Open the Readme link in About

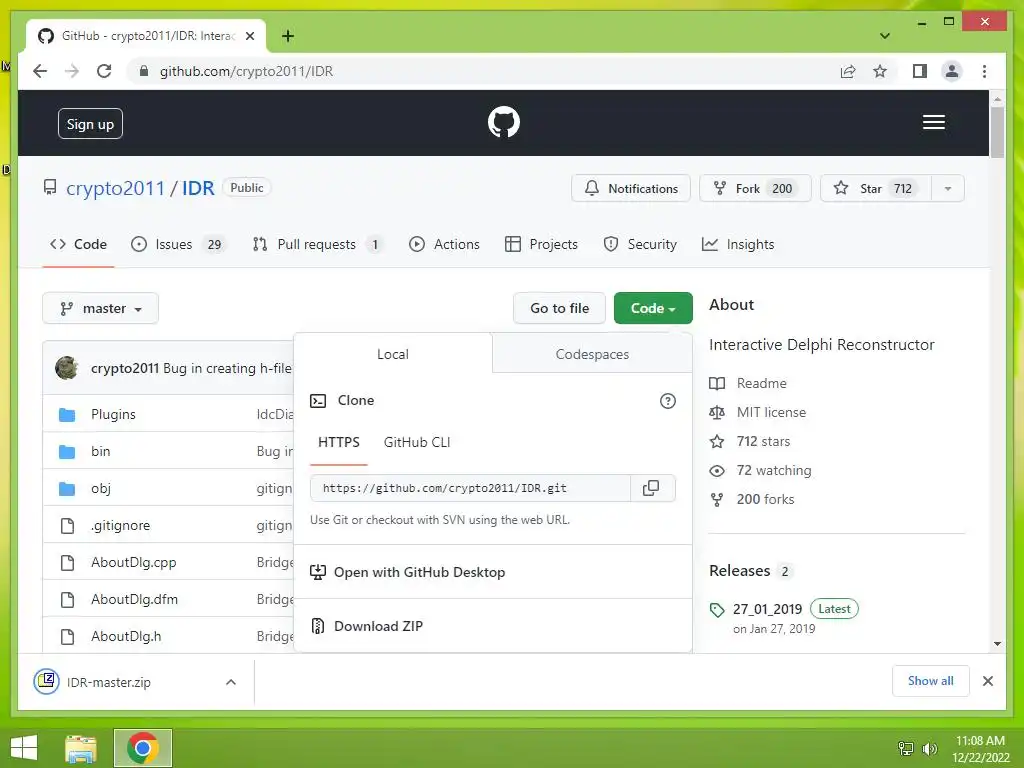click(x=761, y=383)
